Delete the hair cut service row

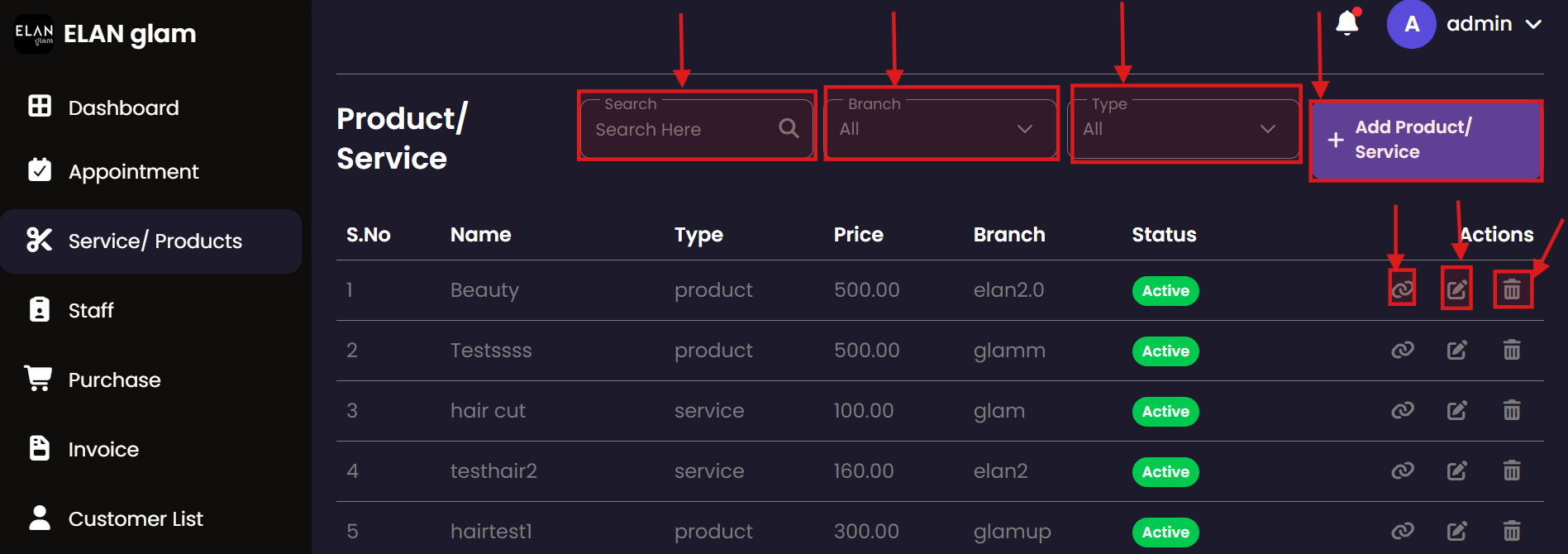[x=1511, y=410]
